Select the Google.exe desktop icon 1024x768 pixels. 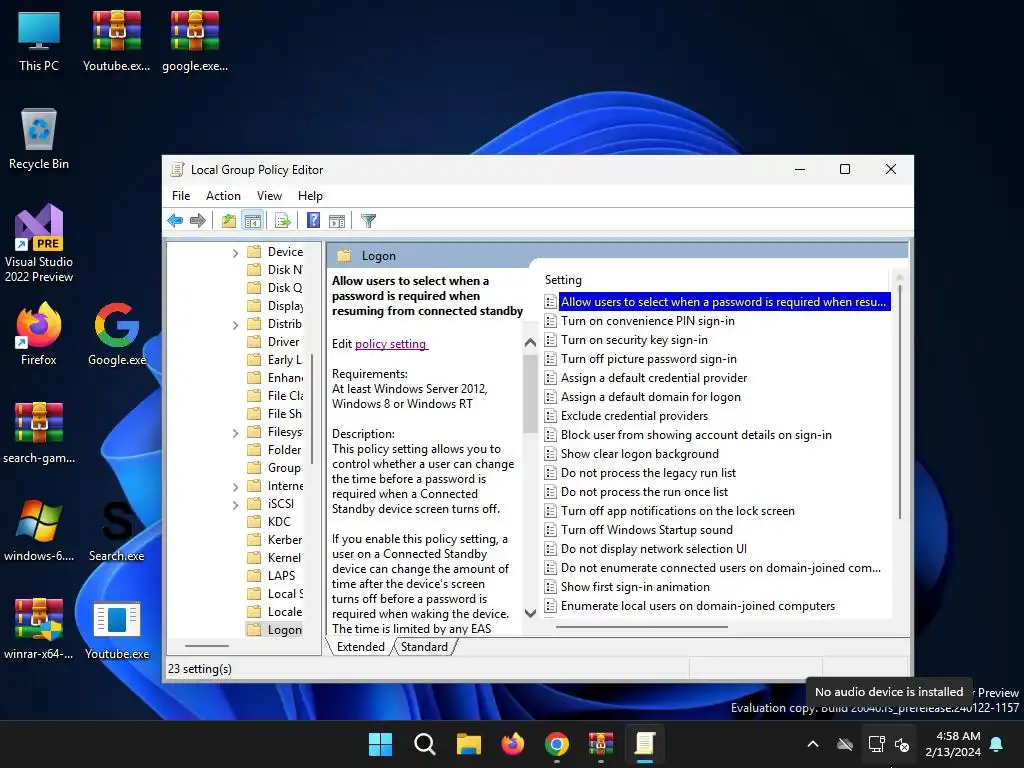click(x=117, y=334)
